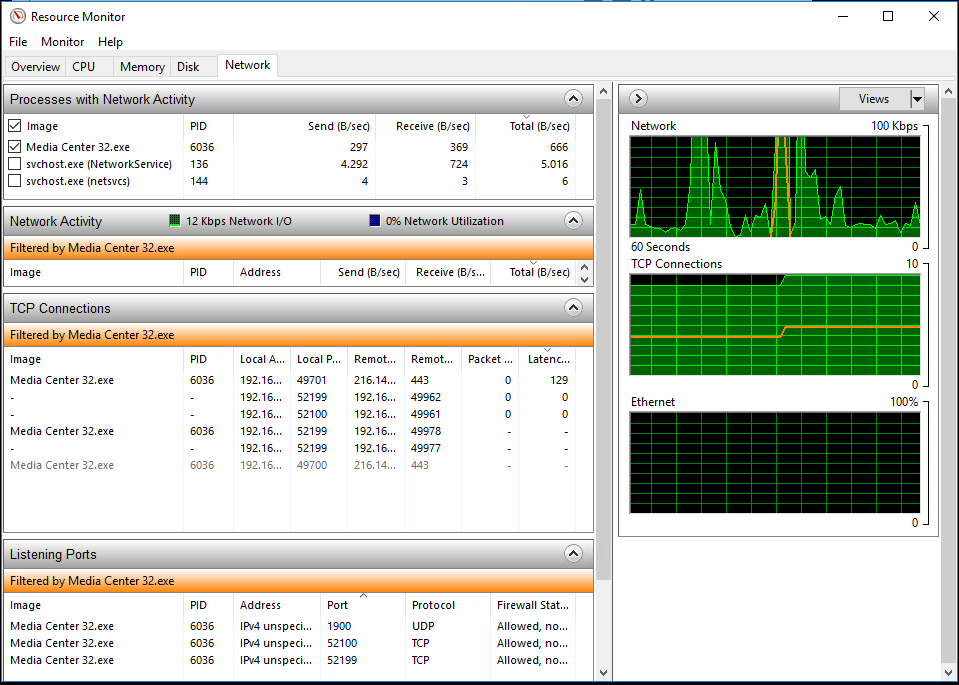
Task: Sort processes by PID column header
Action: [x=208, y=126]
